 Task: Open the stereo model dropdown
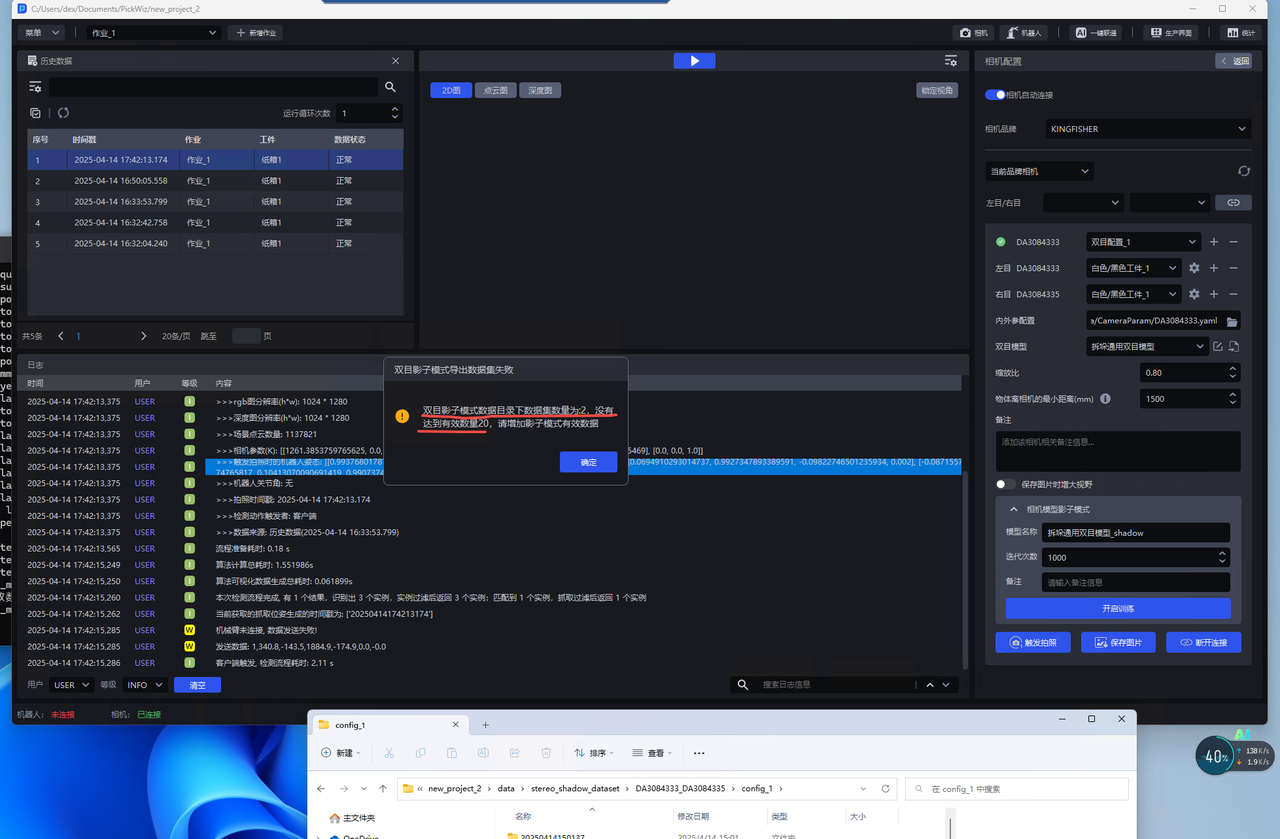click(x=1146, y=347)
